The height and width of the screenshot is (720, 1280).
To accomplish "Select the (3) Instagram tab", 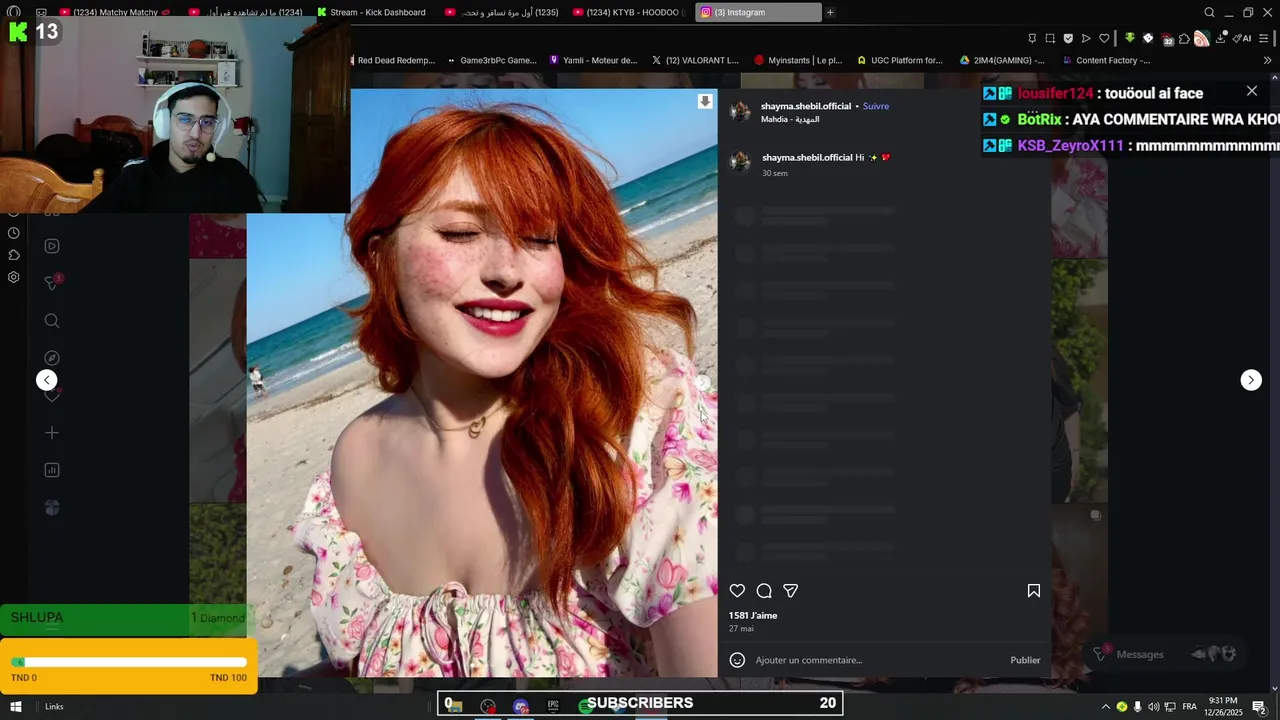I will click(758, 12).
